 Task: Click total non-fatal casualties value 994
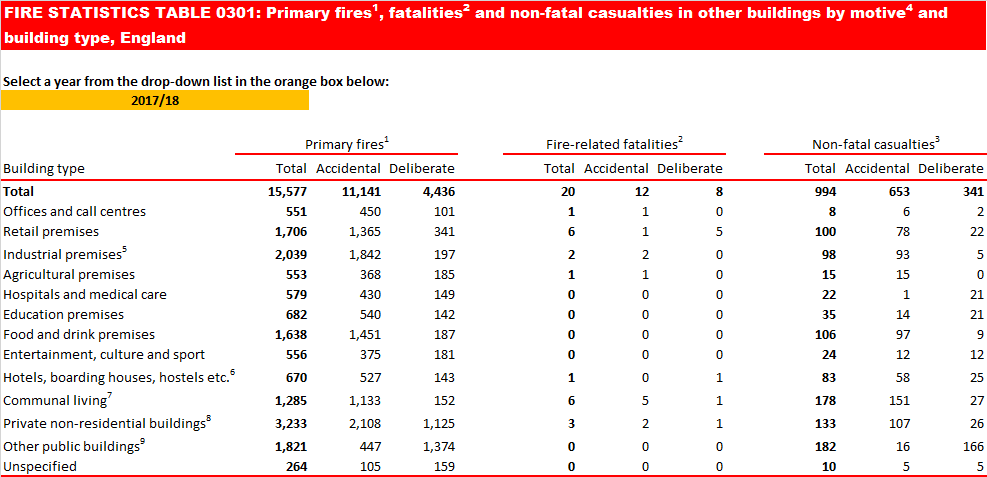[x=825, y=191]
